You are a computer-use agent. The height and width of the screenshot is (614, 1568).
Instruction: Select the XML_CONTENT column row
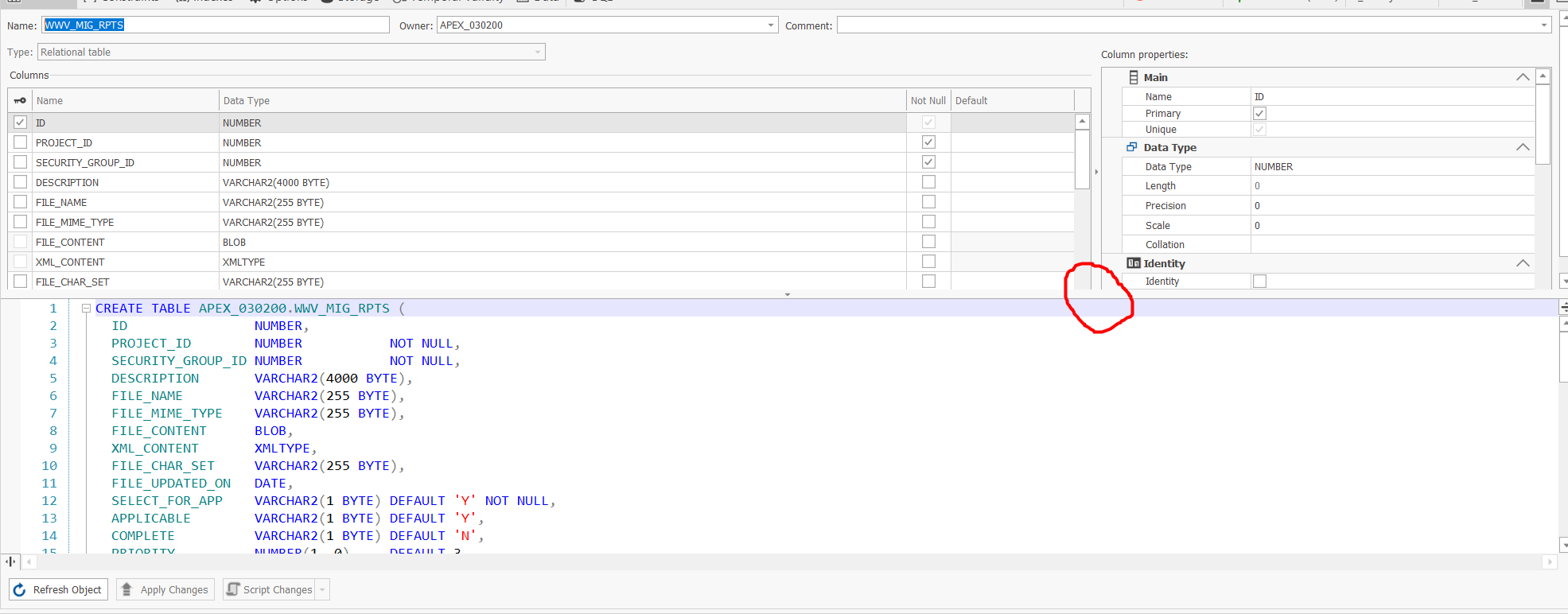click(x=541, y=262)
